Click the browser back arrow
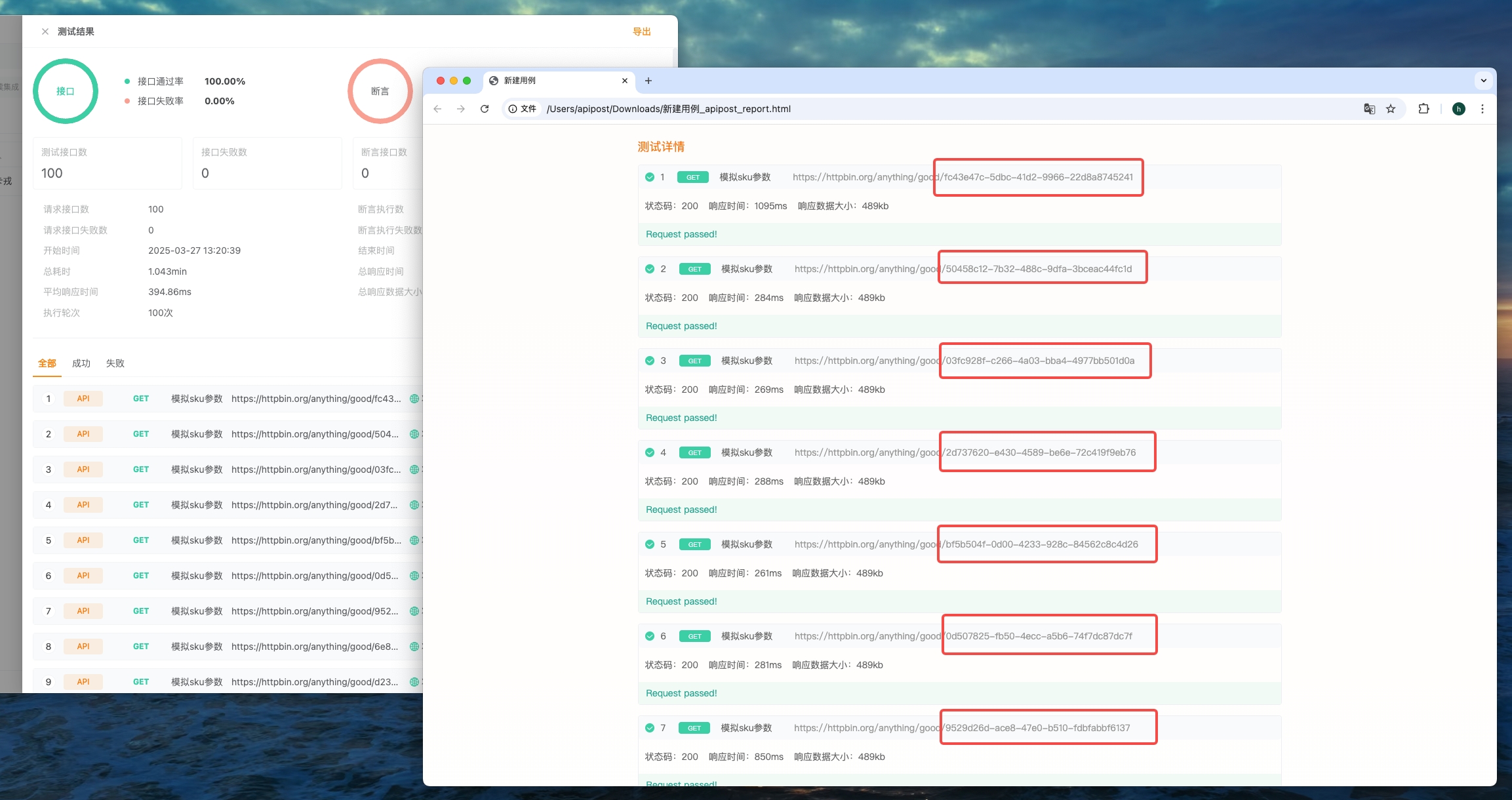The image size is (1512, 800). (x=437, y=109)
